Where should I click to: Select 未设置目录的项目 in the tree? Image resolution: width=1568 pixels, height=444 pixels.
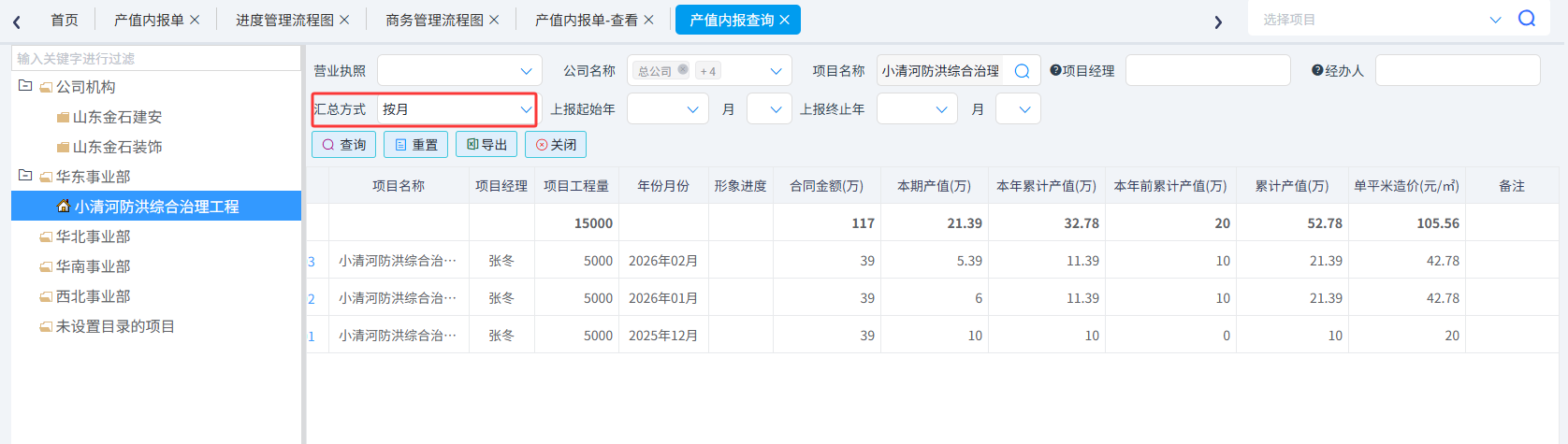click(x=115, y=326)
